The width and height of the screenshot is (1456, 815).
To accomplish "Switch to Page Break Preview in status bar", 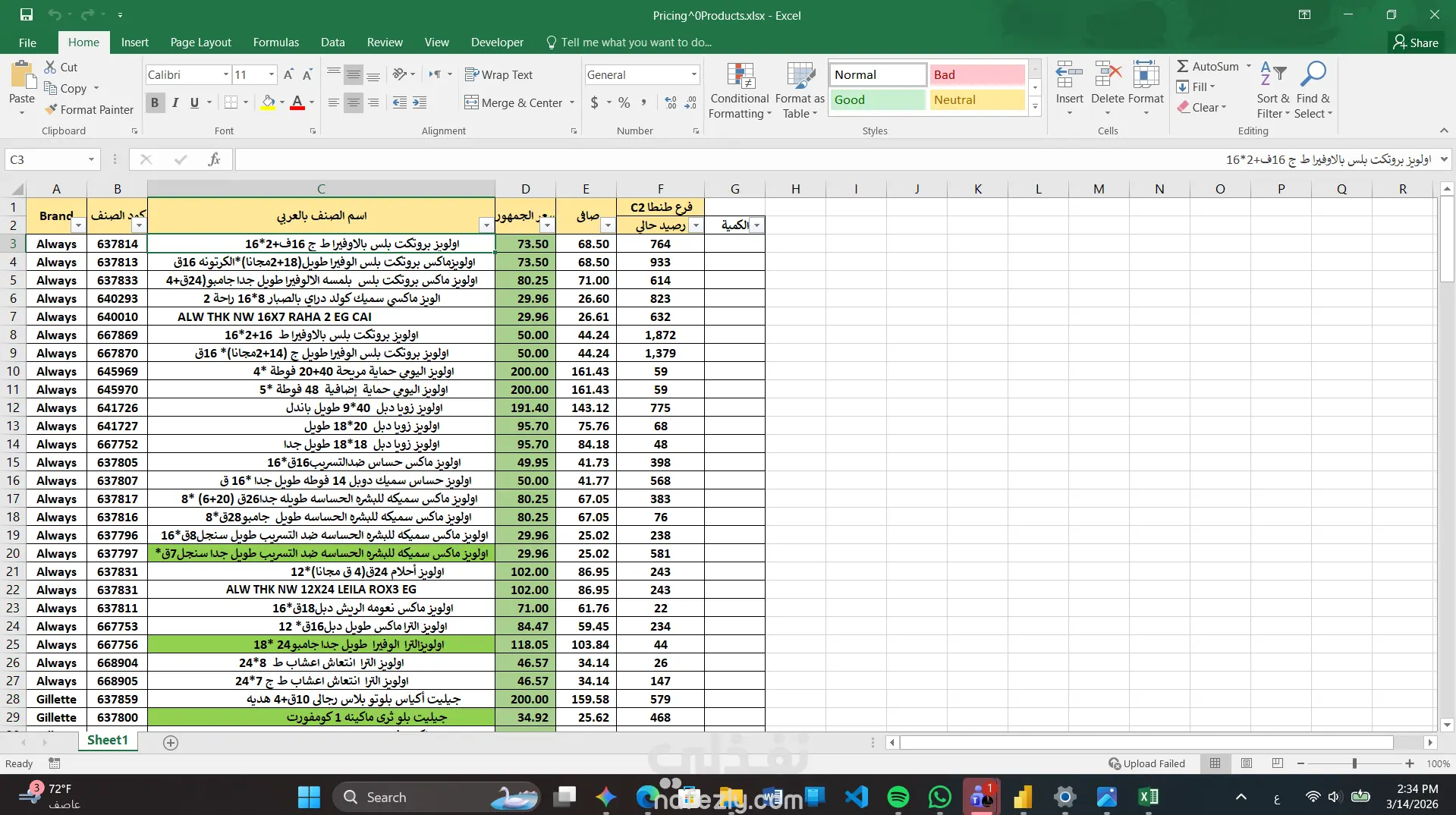I will pyautogui.click(x=1278, y=763).
